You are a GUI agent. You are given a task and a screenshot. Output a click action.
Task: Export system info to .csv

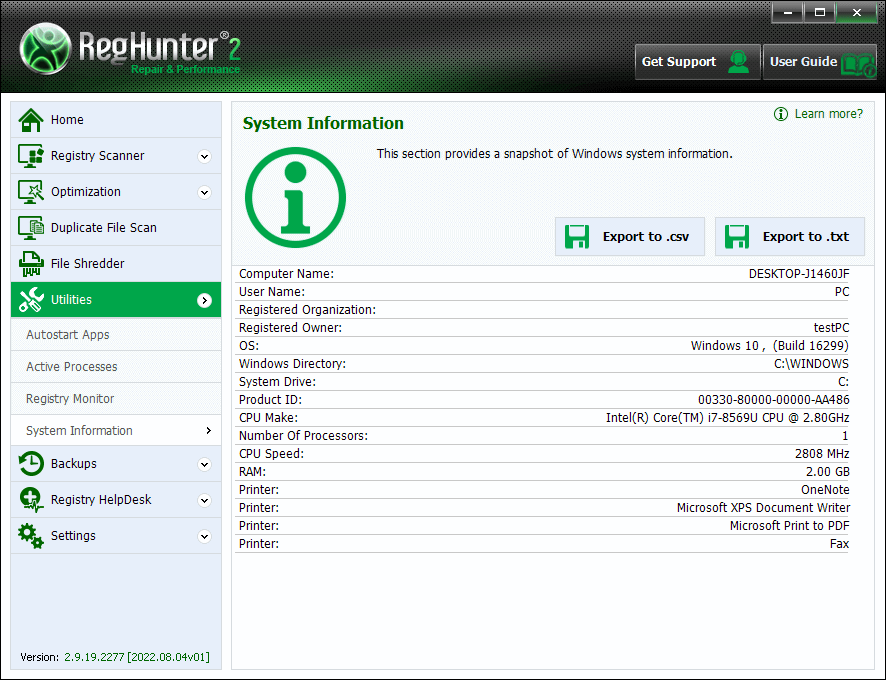coord(630,237)
